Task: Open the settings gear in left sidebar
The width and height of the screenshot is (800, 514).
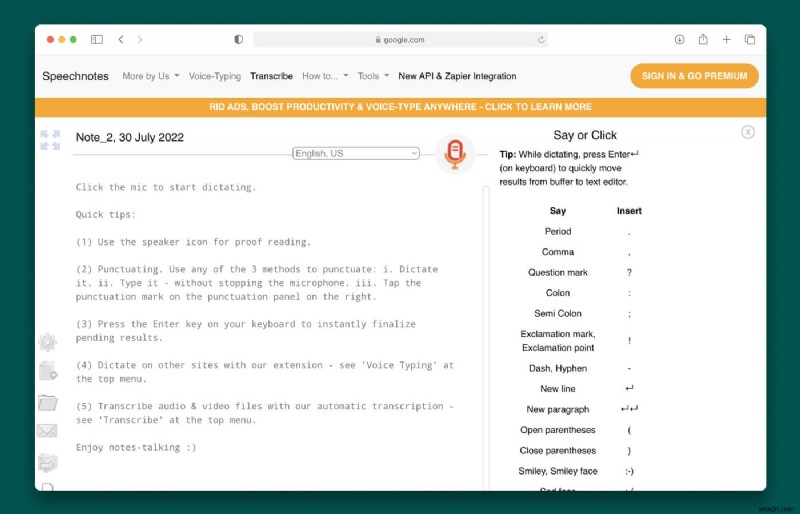Action: pyautogui.click(x=47, y=342)
